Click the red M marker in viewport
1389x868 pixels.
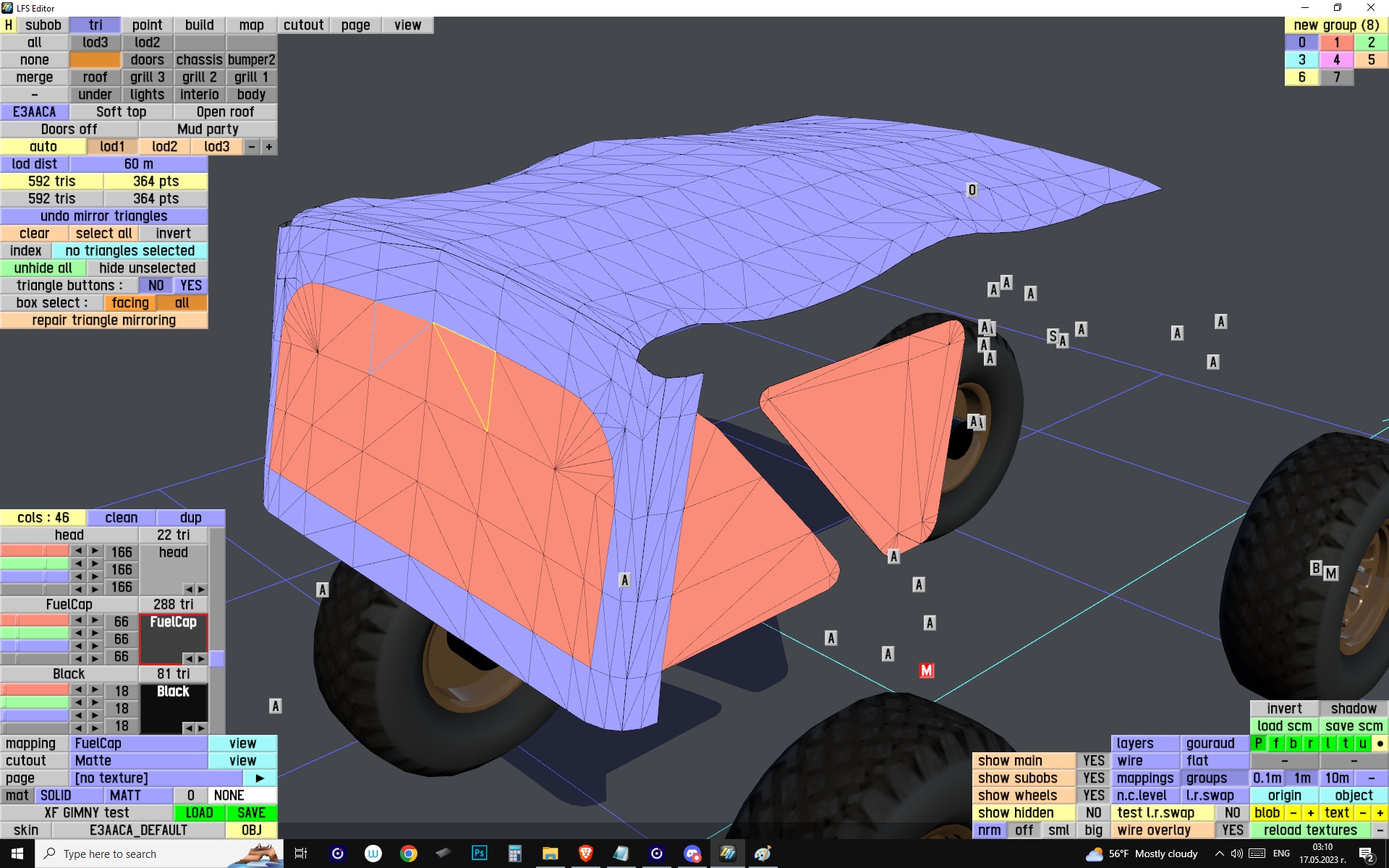coord(926,671)
